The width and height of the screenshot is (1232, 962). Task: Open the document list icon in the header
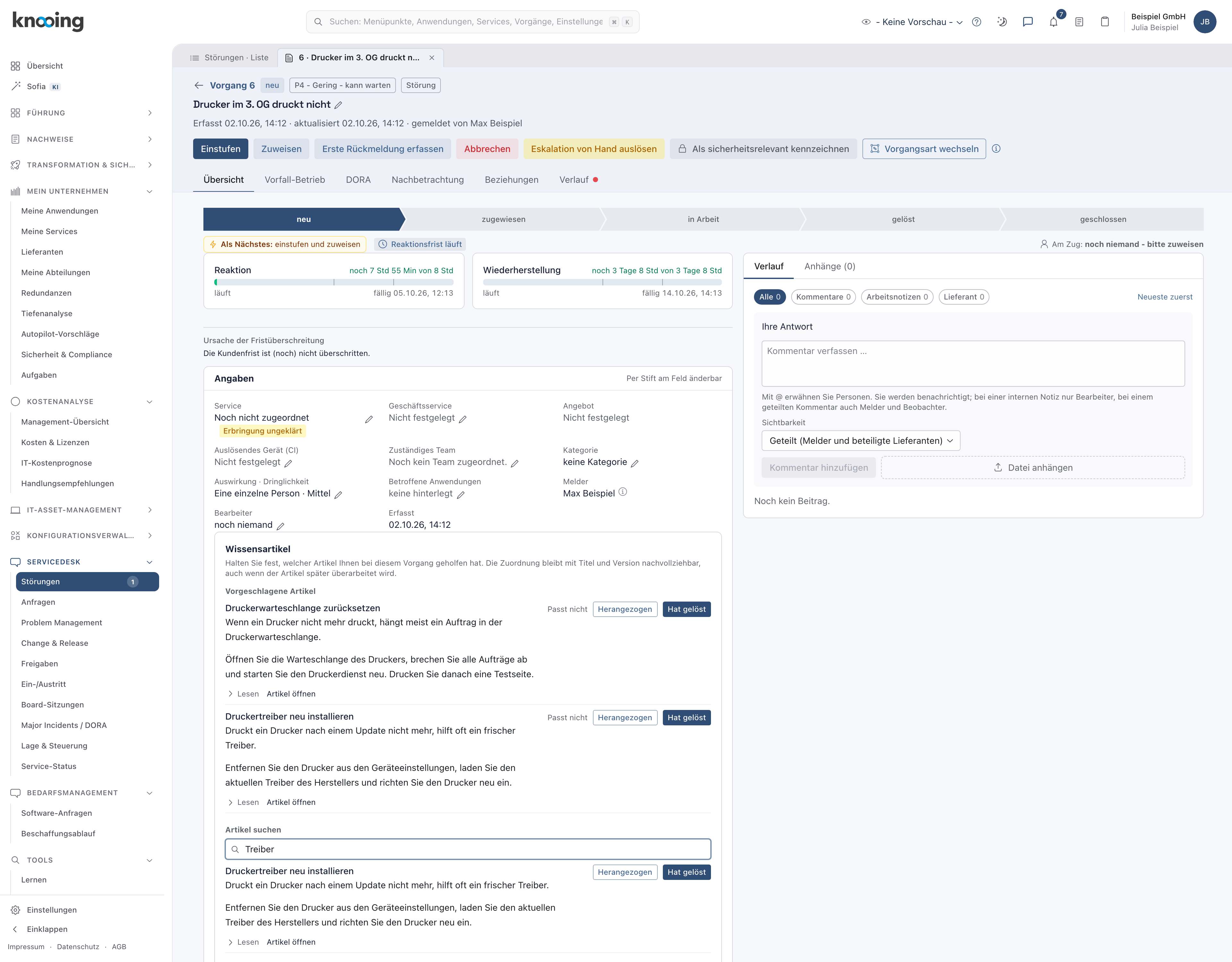pyautogui.click(x=1079, y=22)
